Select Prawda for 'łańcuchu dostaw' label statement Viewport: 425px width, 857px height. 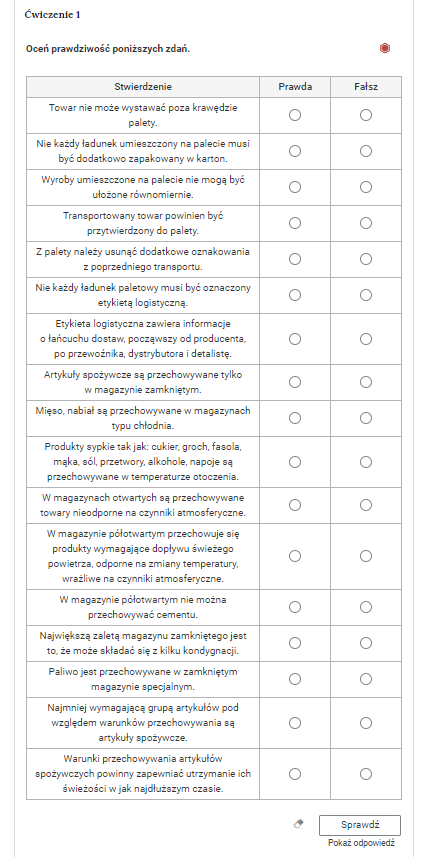tap(295, 339)
